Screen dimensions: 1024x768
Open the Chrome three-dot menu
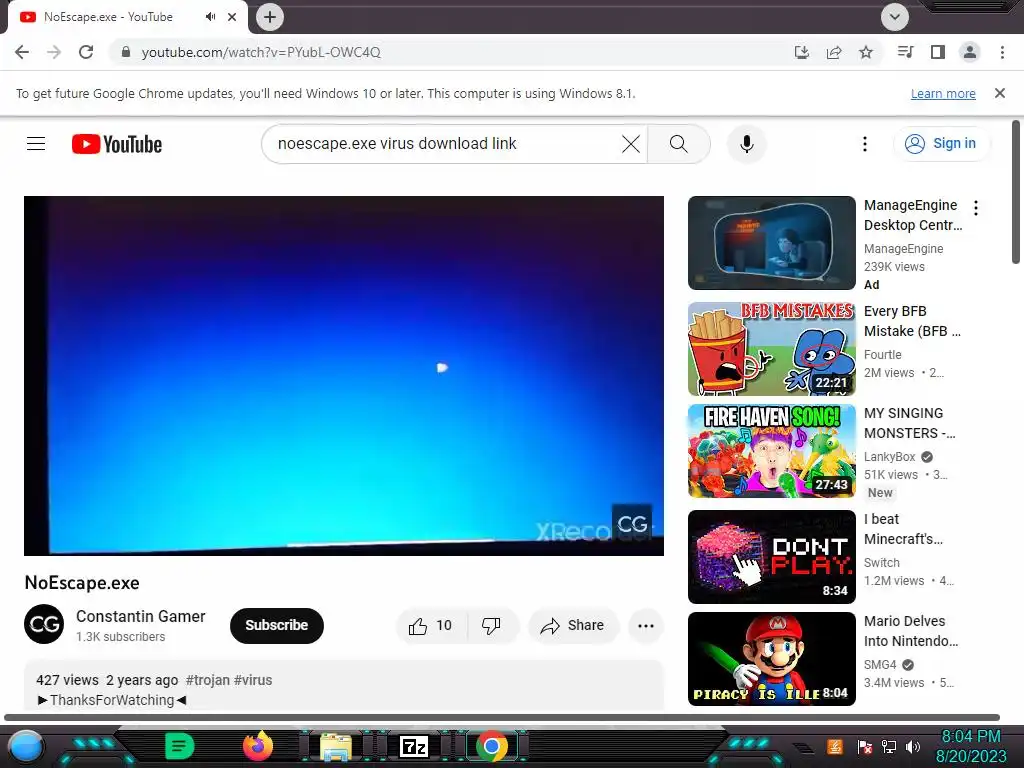pos(1002,52)
